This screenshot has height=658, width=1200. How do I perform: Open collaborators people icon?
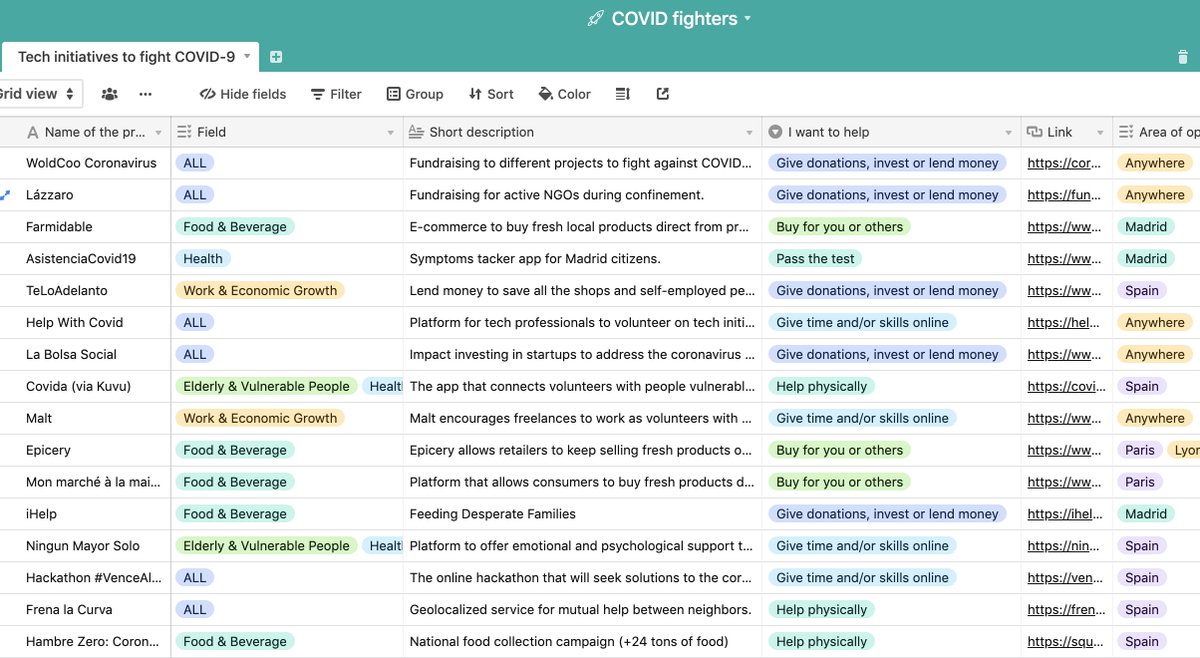coord(110,94)
